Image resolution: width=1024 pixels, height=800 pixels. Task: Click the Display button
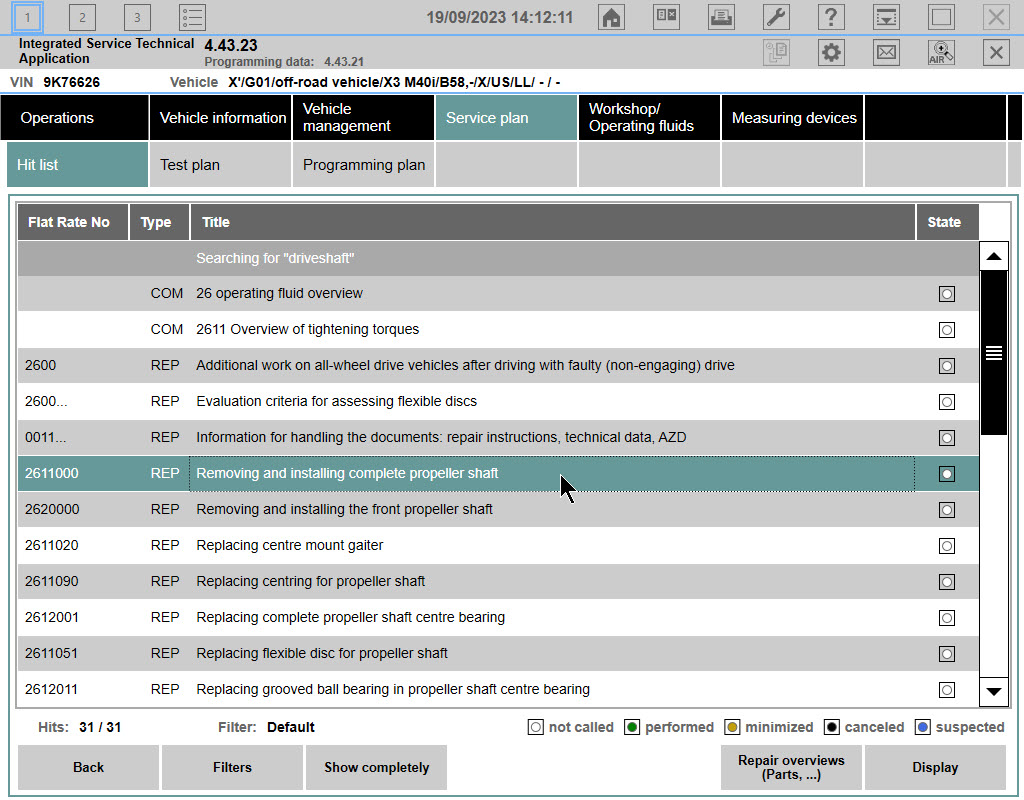[x=935, y=767]
